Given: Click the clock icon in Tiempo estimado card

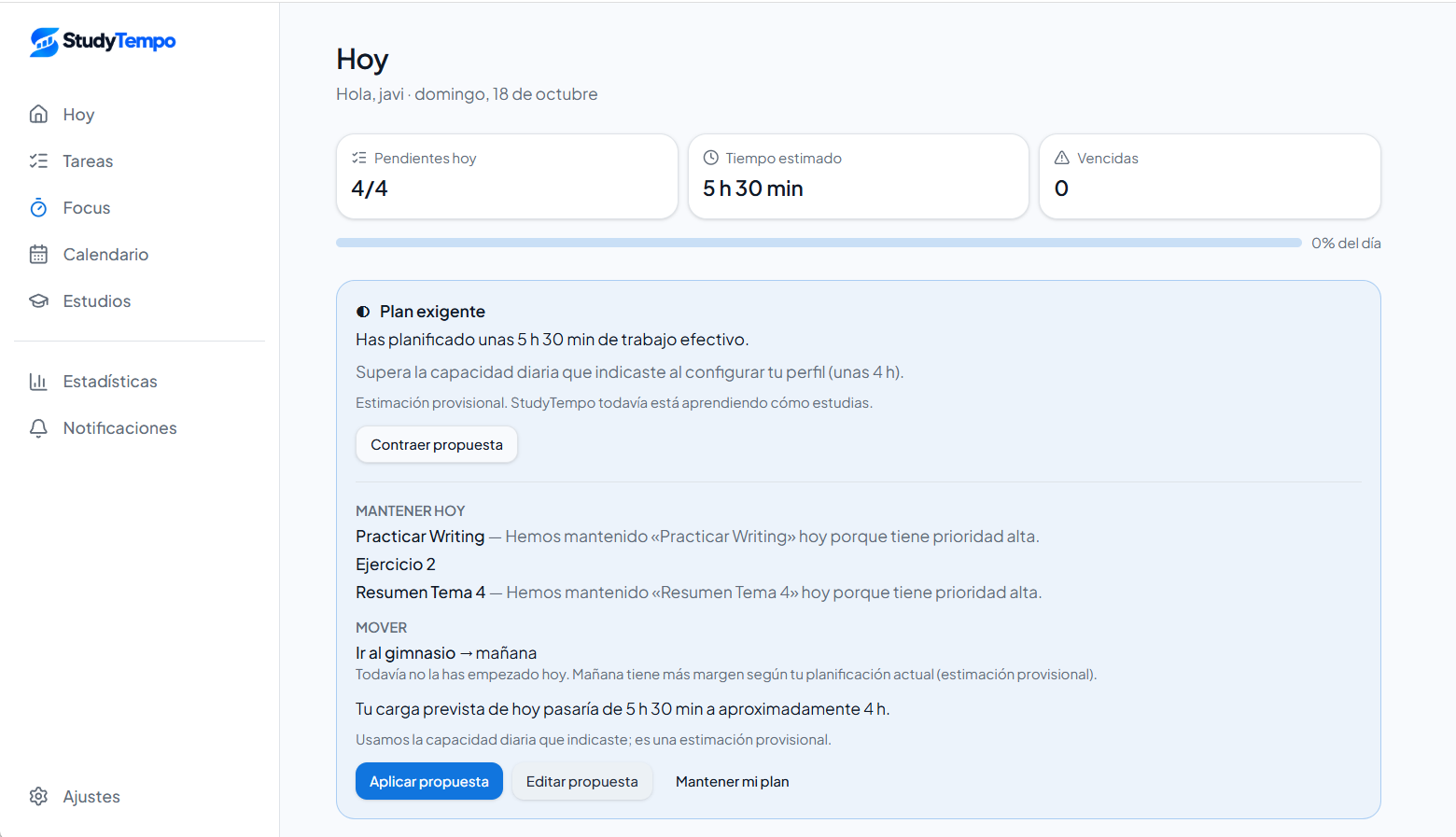Looking at the screenshot, I should click(710, 158).
